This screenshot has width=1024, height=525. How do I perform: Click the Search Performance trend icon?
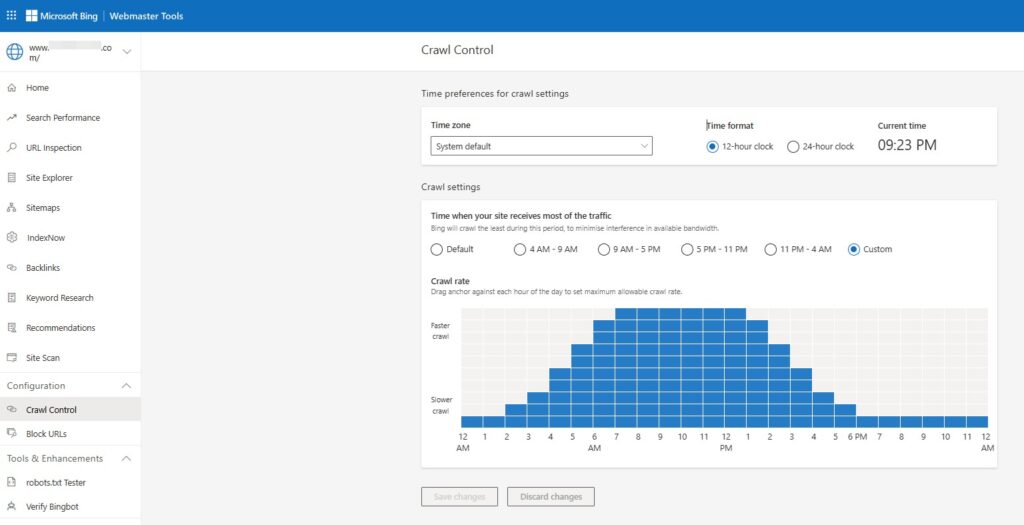[x=12, y=118]
